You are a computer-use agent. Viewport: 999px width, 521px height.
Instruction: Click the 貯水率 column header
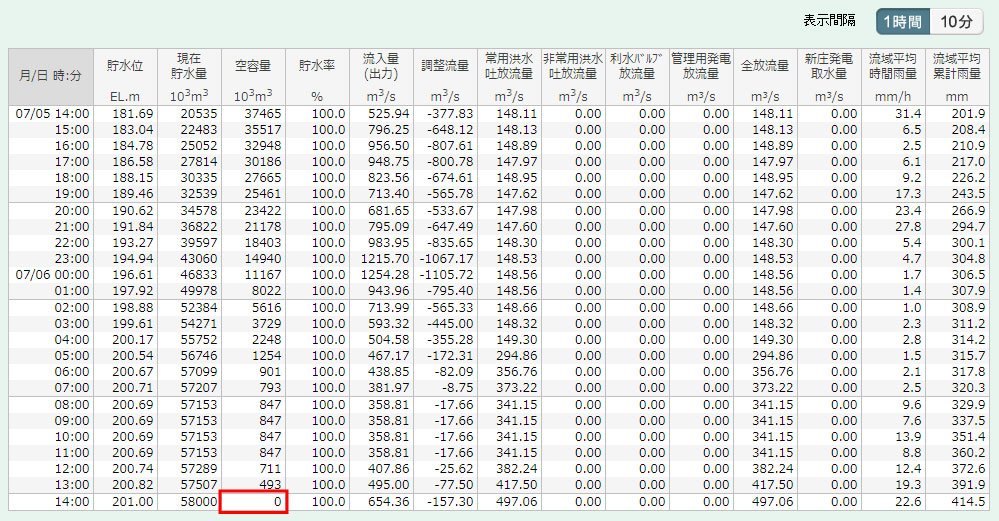tap(317, 76)
